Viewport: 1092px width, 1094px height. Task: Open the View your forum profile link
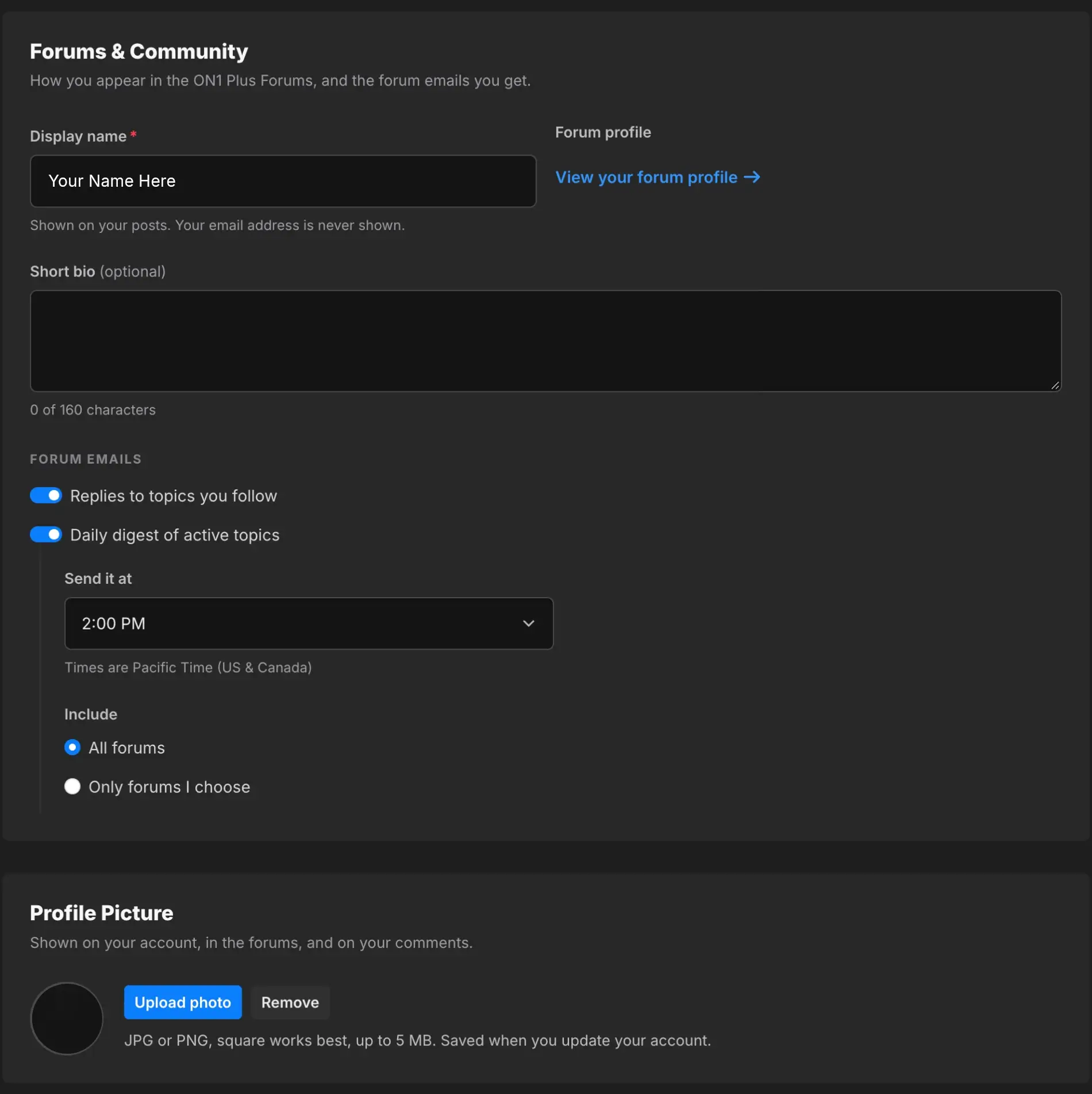point(657,177)
